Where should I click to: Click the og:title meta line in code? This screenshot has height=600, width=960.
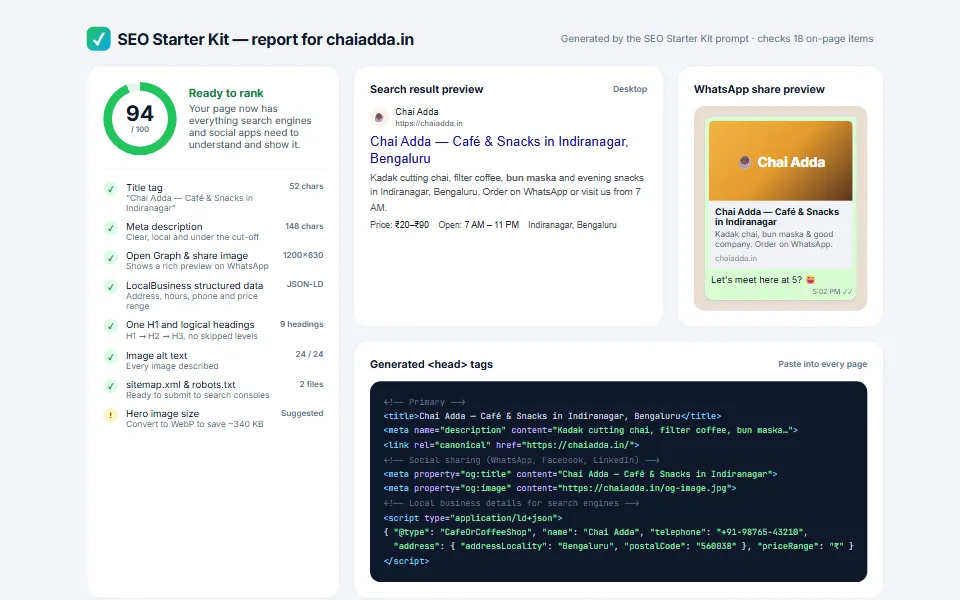580,474
